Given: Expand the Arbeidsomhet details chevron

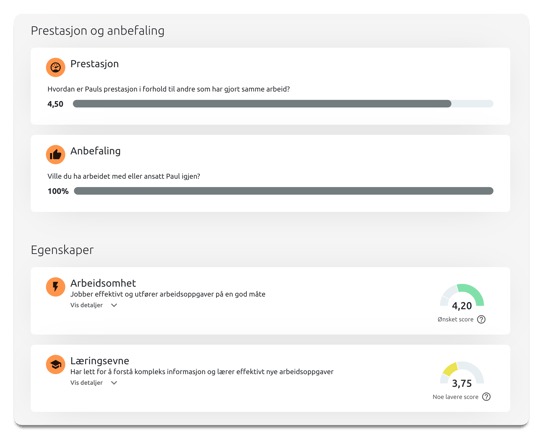Looking at the screenshot, I should pyautogui.click(x=114, y=305).
